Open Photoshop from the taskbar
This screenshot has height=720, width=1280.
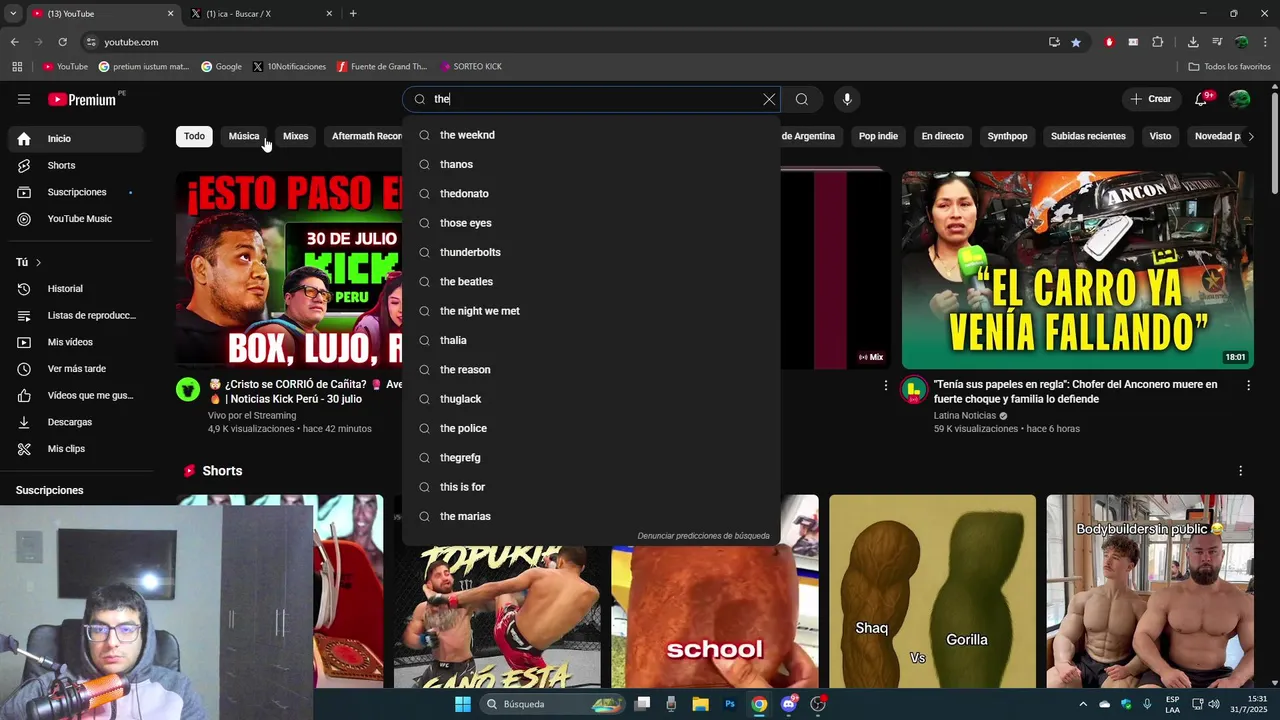730,704
